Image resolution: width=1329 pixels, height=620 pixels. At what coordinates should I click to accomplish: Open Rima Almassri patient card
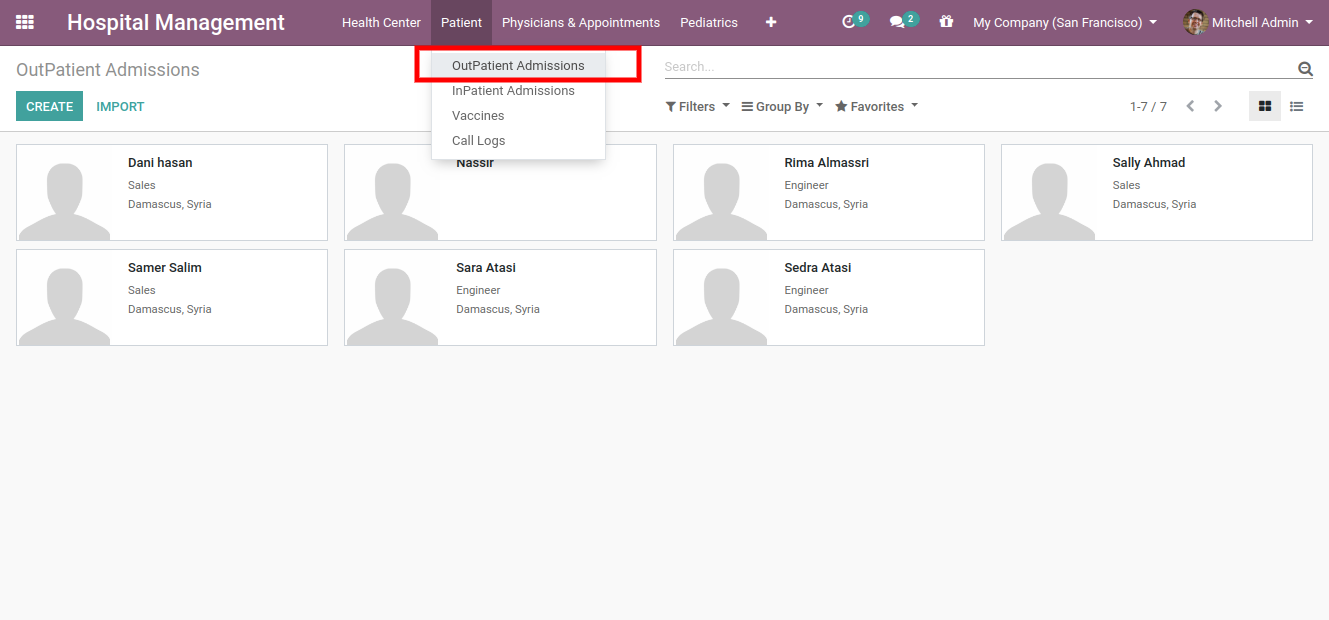pyautogui.click(x=828, y=192)
